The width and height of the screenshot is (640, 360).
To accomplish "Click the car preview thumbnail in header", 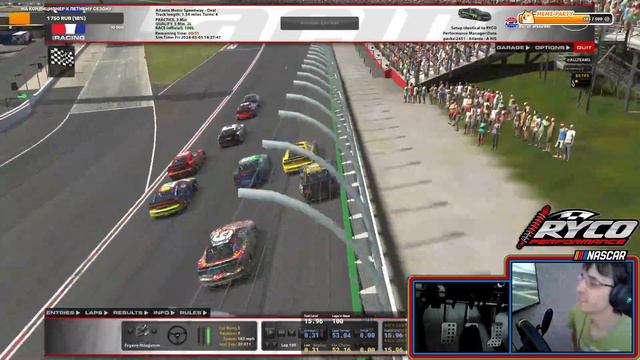I will point(474,14).
